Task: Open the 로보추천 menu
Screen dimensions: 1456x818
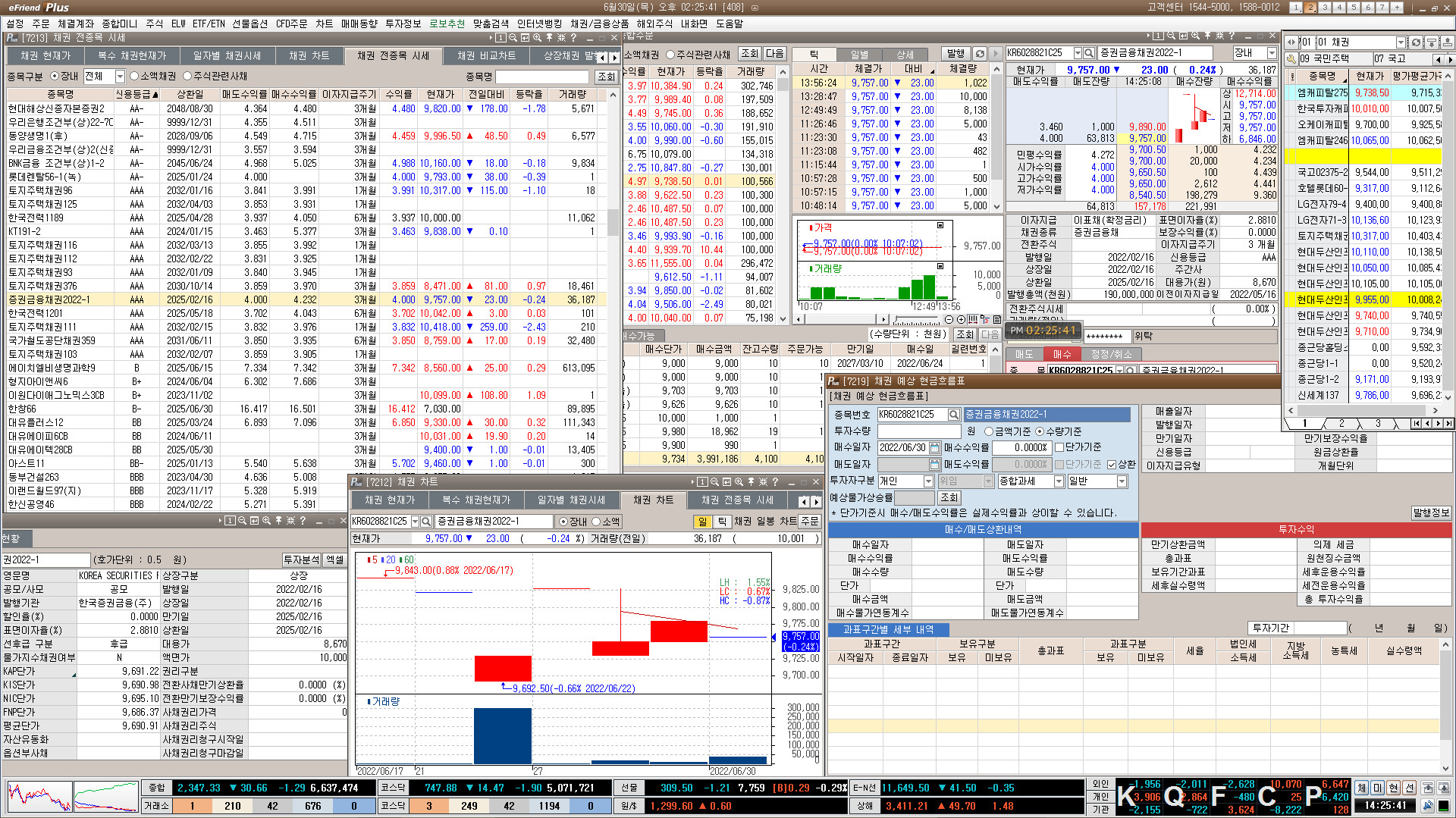Action: (x=447, y=24)
